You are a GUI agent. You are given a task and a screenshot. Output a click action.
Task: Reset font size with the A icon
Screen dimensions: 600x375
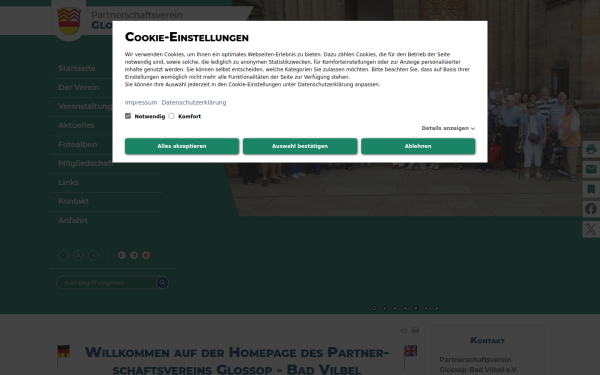pos(78,255)
